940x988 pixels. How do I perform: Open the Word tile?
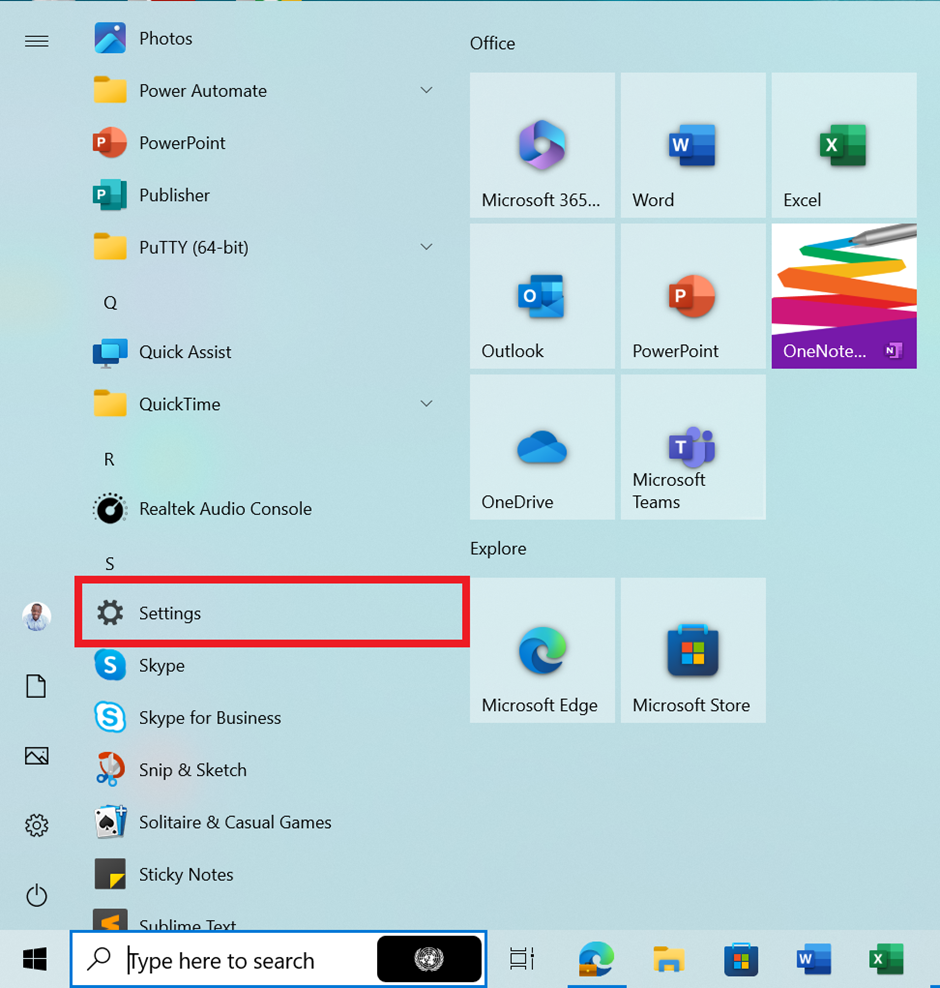tap(693, 145)
